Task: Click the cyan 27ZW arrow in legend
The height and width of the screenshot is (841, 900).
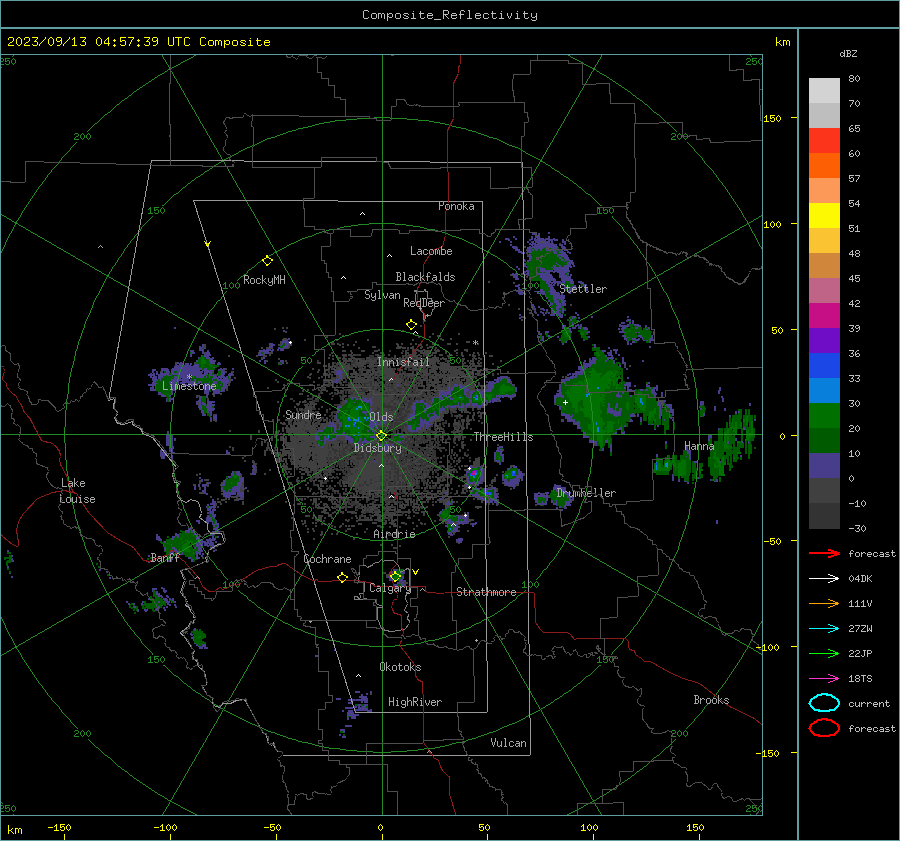Action: (x=824, y=629)
